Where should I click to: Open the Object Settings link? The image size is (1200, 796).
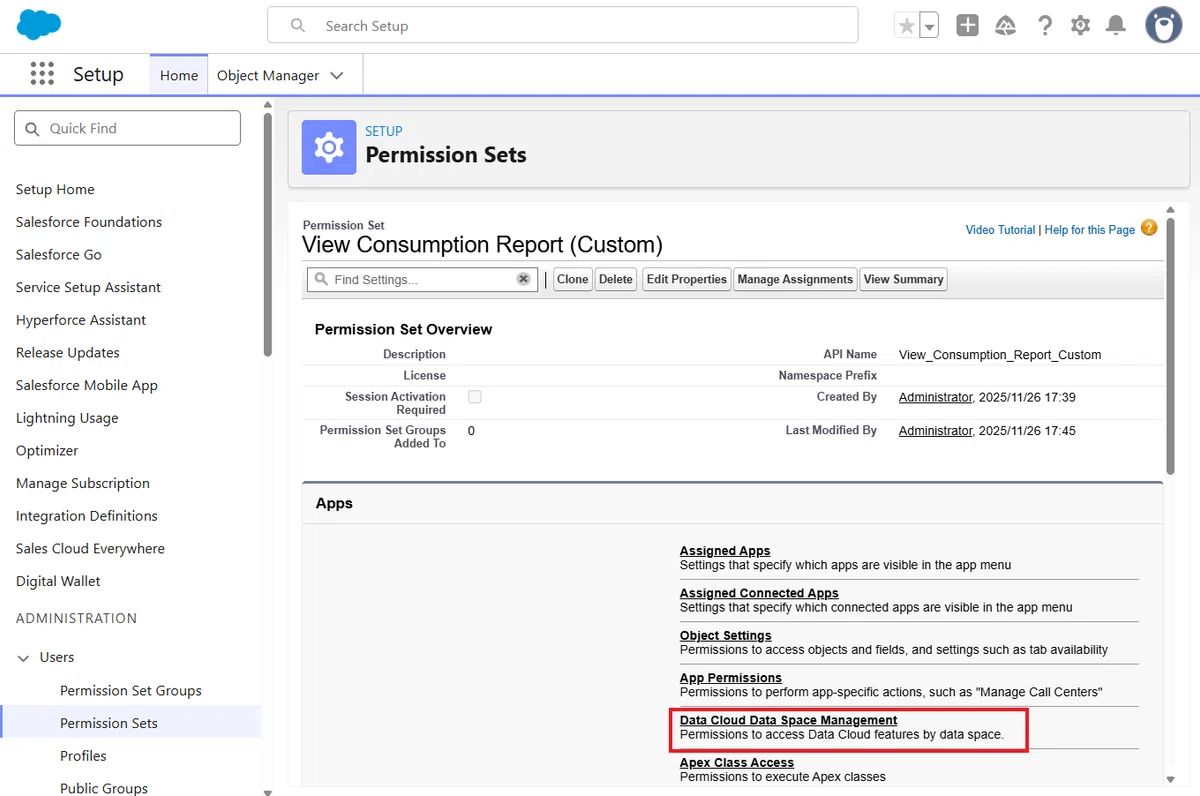coord(726,635)
